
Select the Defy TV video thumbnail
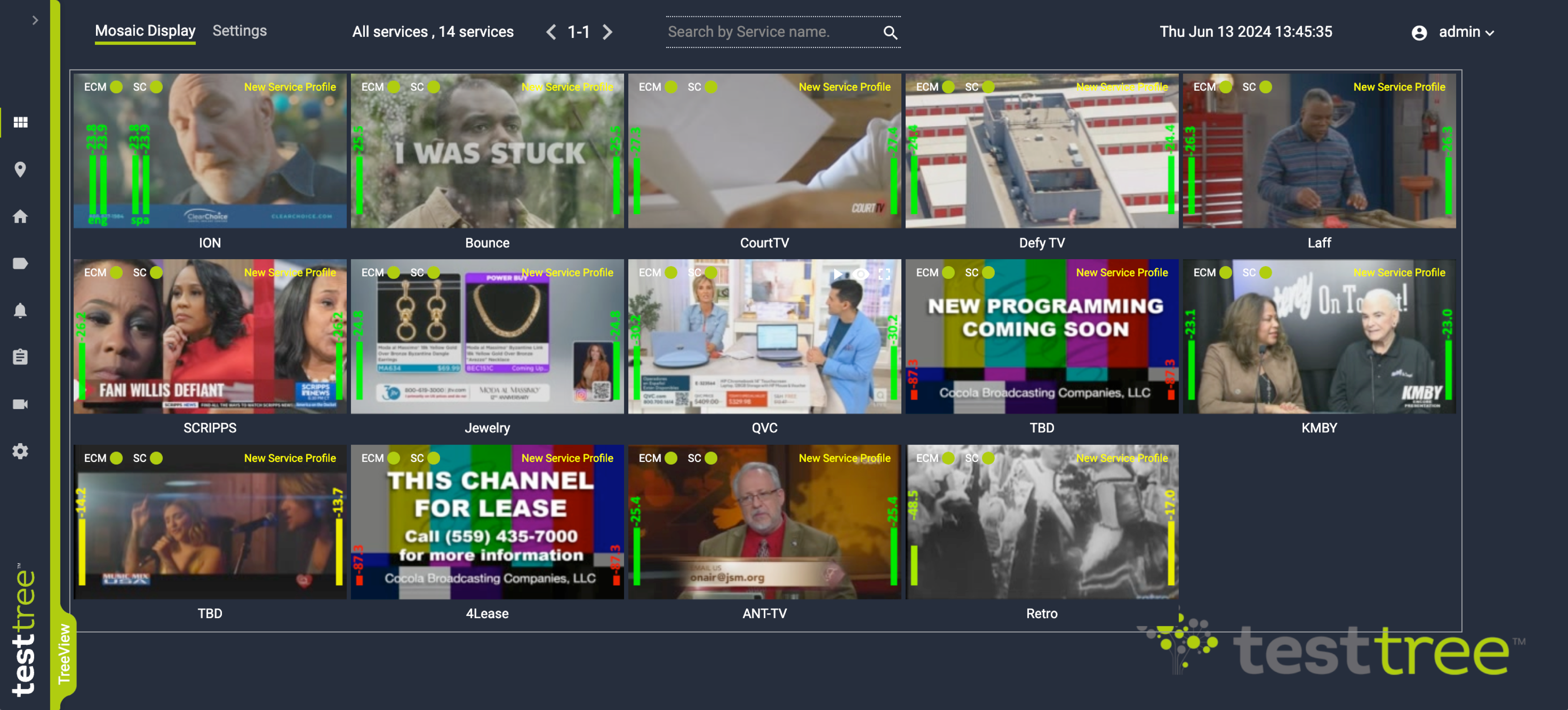point(1041,151)
